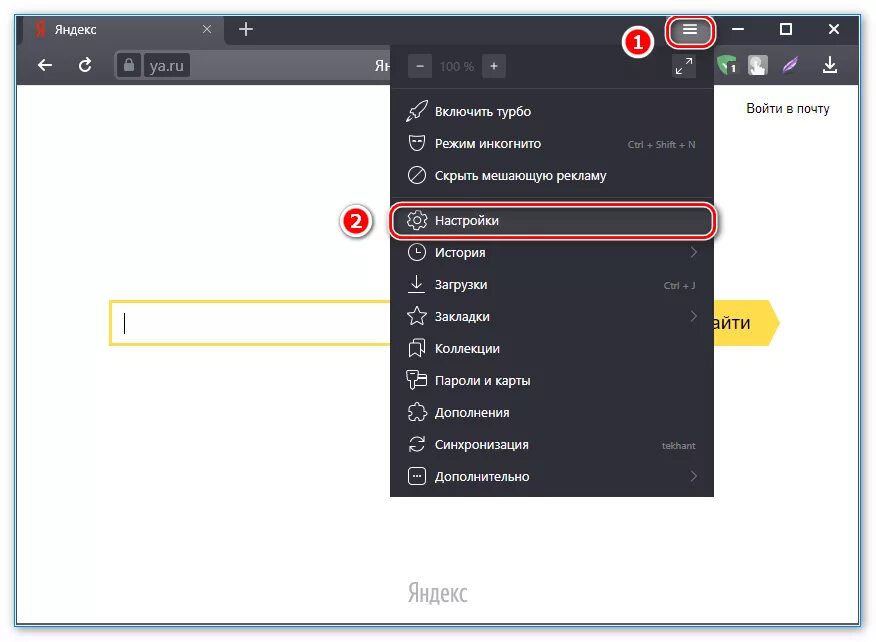Click the settings gear icon

(417, 221)
